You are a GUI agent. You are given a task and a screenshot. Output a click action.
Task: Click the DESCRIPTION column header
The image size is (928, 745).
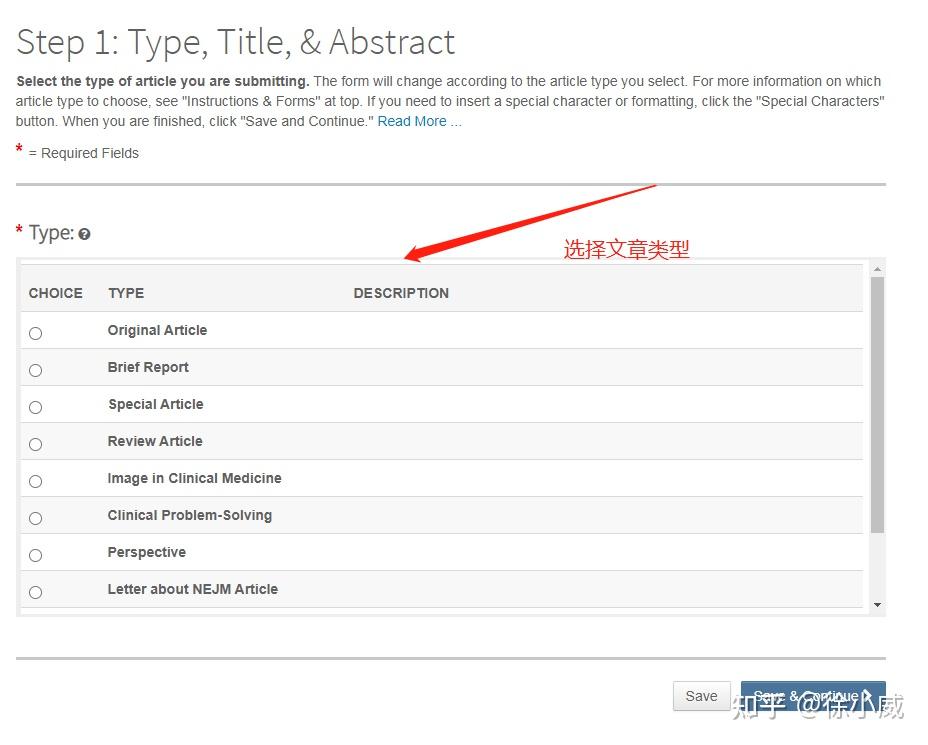401,293
